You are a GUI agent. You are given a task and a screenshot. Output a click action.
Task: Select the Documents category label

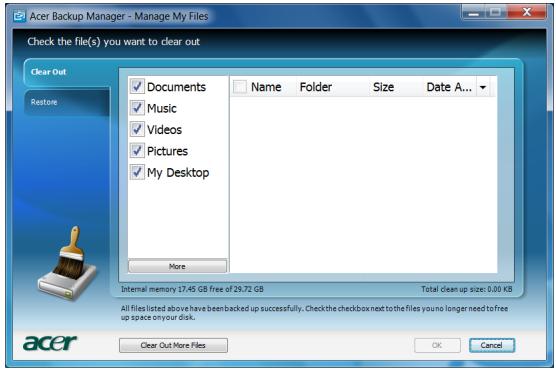pos(176,87)
